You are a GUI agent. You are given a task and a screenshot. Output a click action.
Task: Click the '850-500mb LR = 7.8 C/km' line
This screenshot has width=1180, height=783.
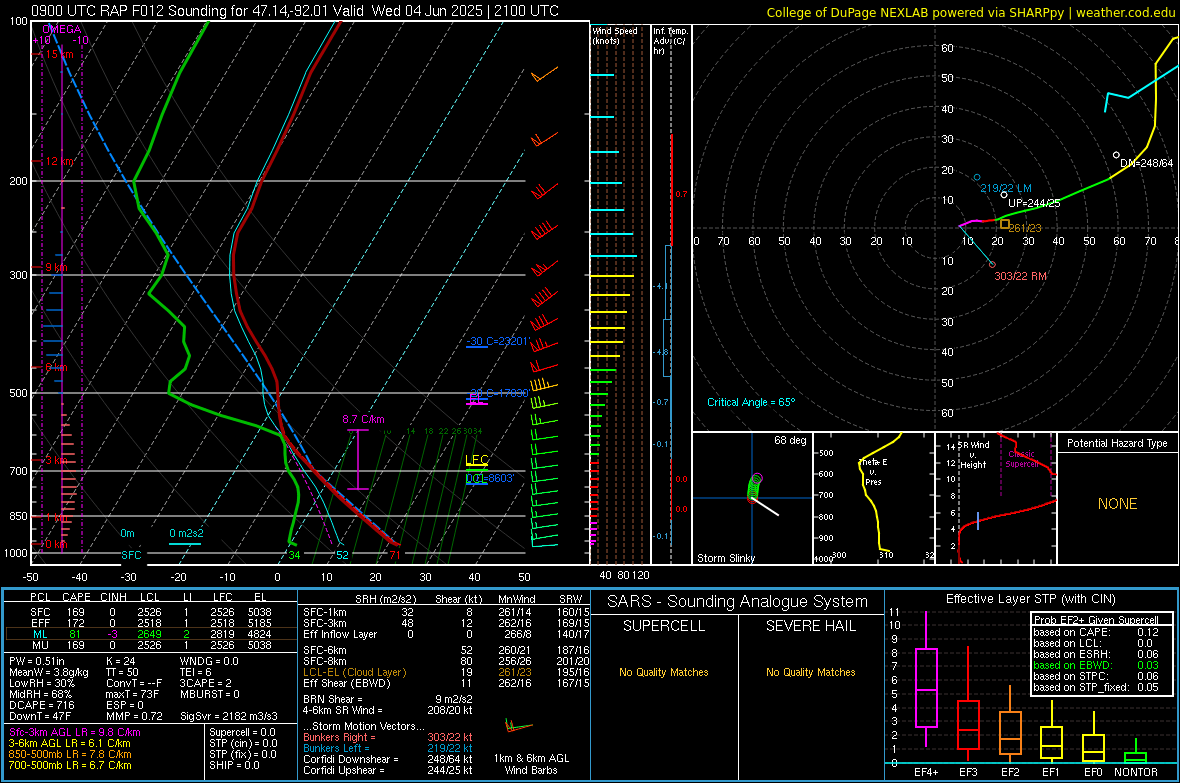pyautogui.click(x=70, y=754)
